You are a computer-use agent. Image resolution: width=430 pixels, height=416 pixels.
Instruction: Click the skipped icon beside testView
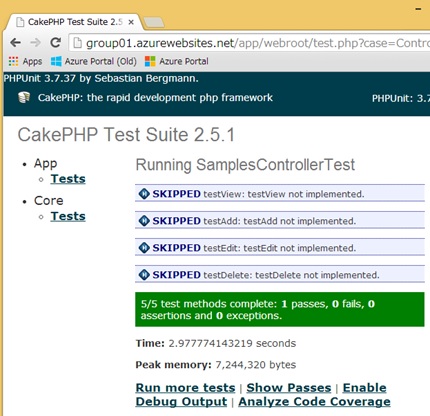144,194
